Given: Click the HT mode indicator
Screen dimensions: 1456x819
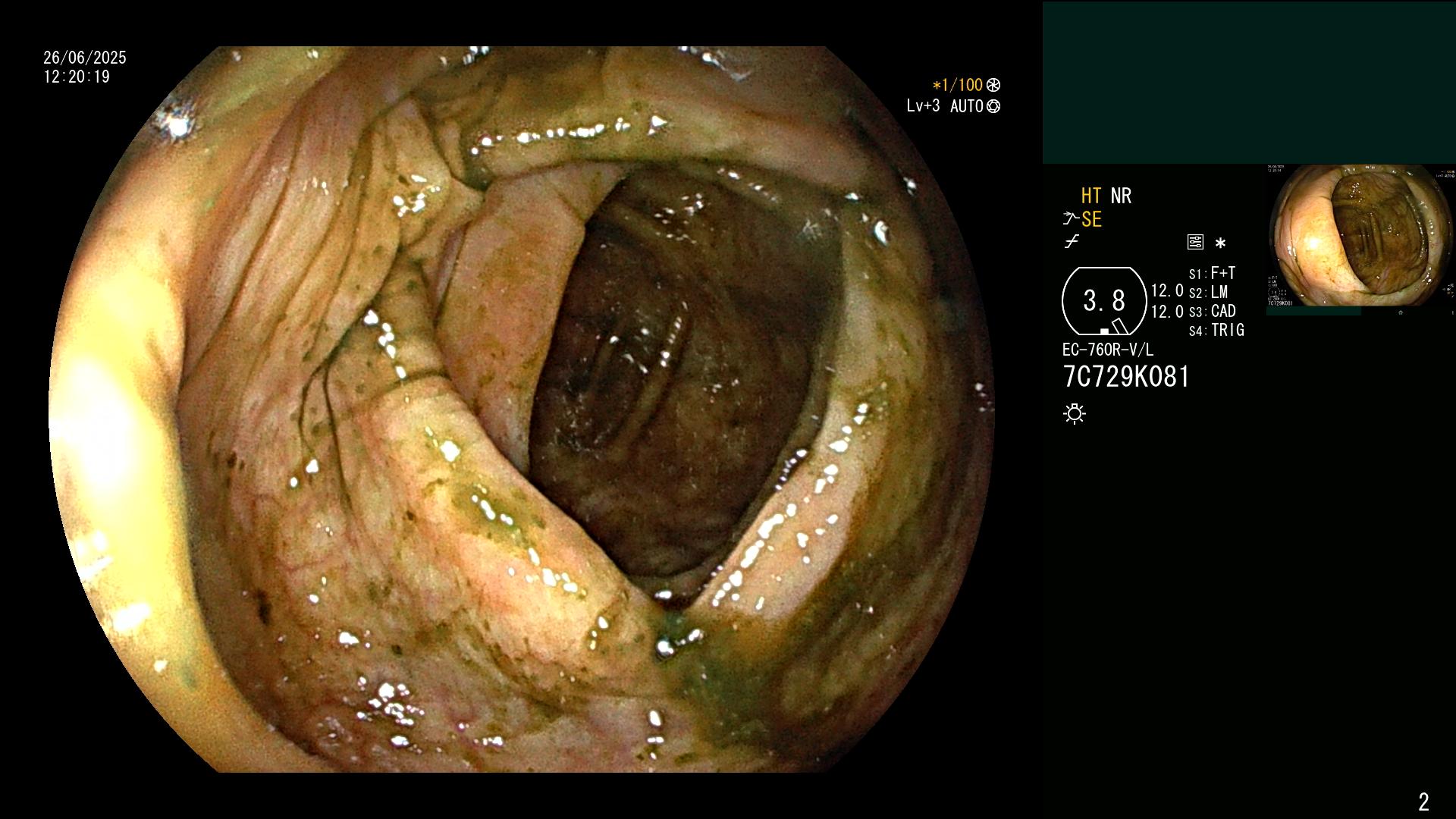Looking at the screenshot, I should [1091, 196].
